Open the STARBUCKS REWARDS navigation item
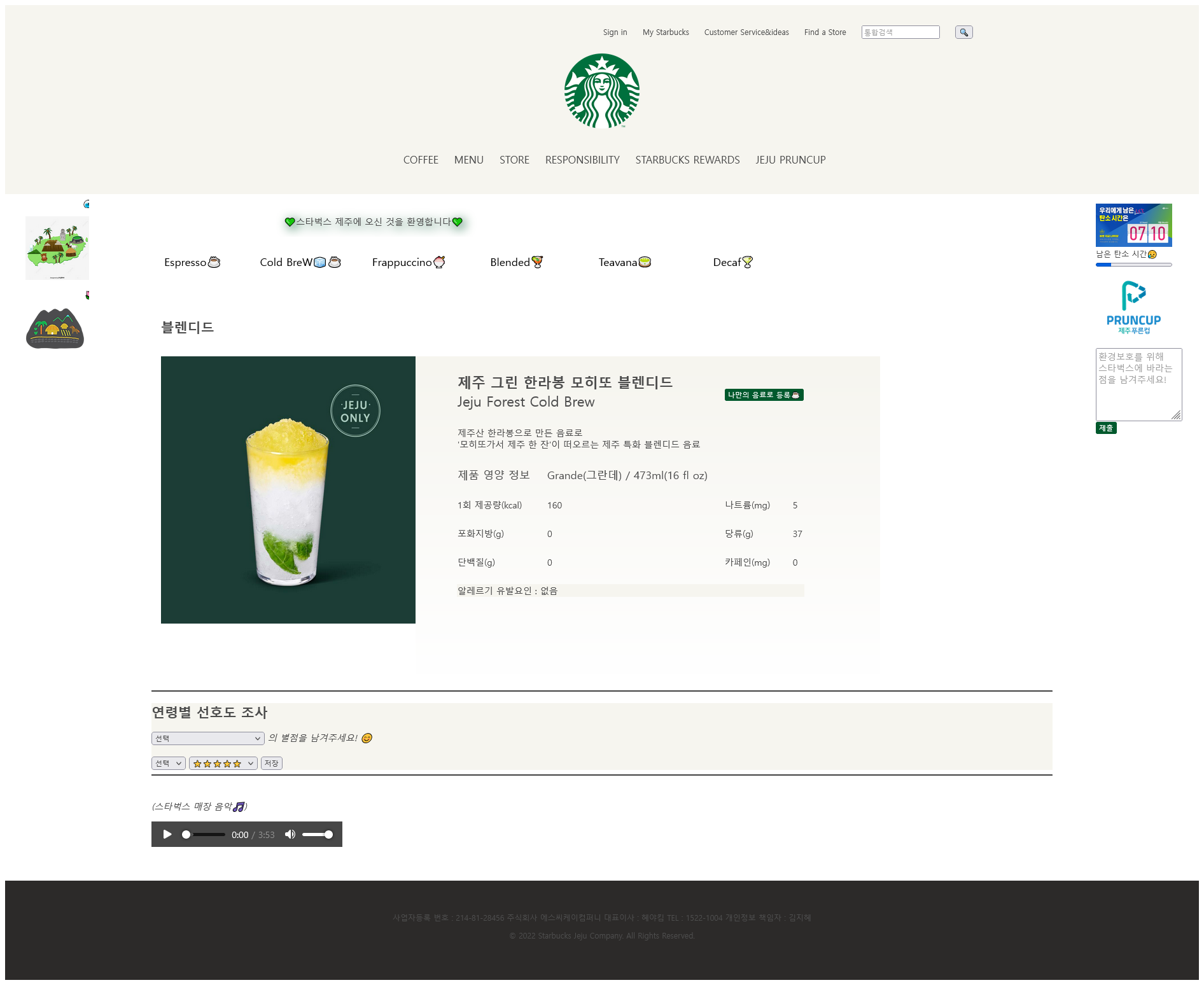 [687, 160]
